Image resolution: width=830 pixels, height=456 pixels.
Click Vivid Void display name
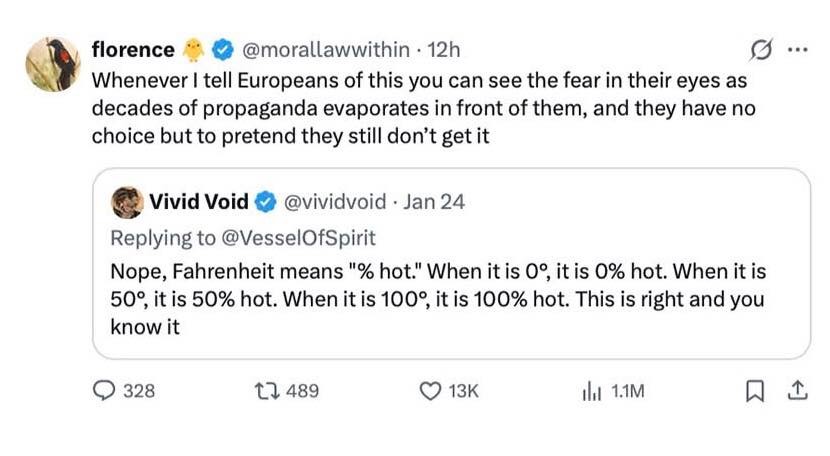pos(198,202)
